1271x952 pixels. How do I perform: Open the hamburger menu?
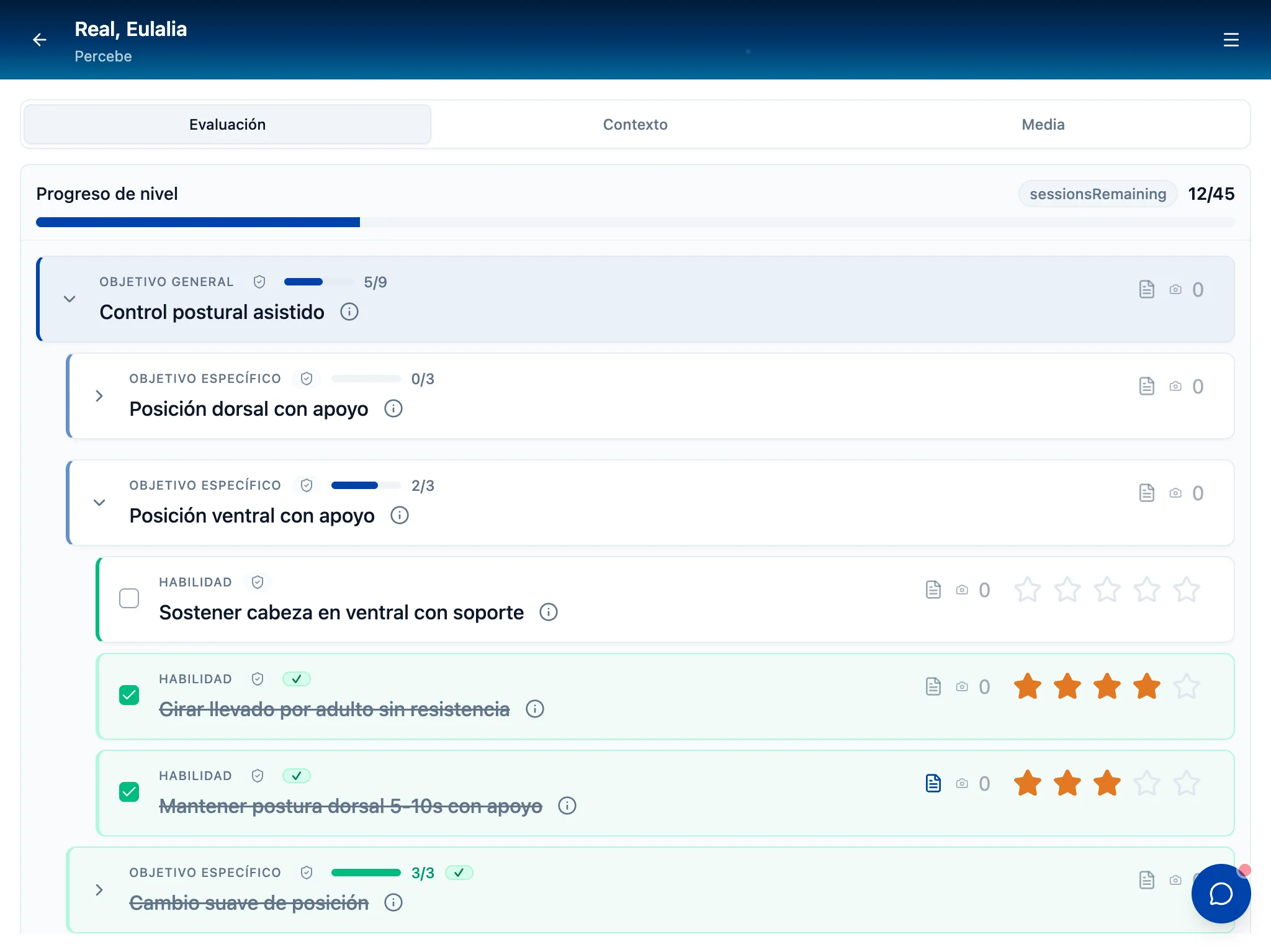coord(1231,40)
